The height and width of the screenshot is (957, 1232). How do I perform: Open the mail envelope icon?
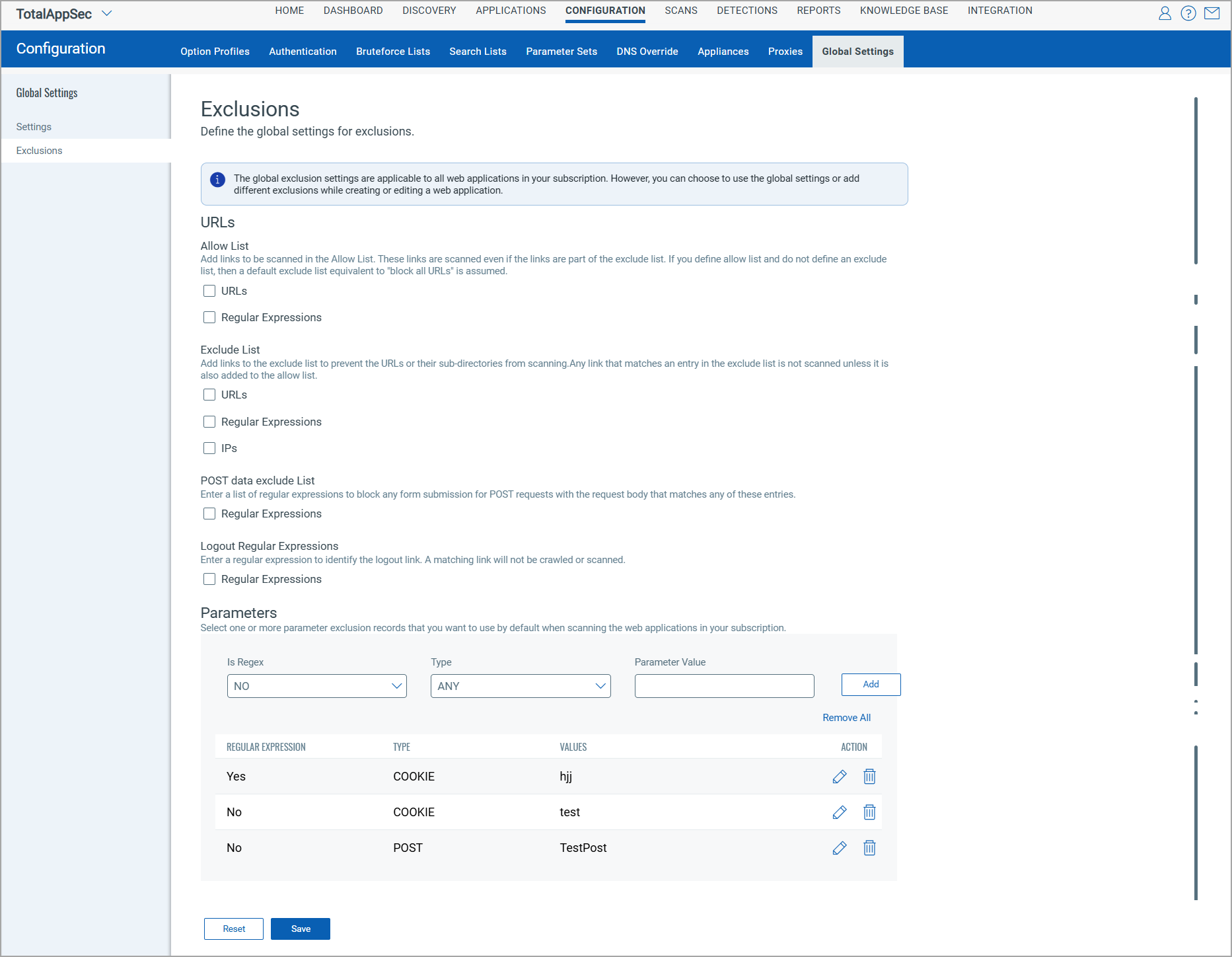point(1212,13)
